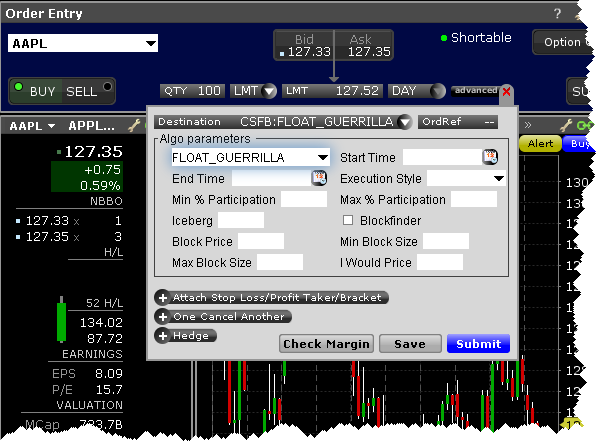The width and height of the screenshot is (603, 446).
Task: Enable the Blockfinder checkbox
Action: coord(348,220)
